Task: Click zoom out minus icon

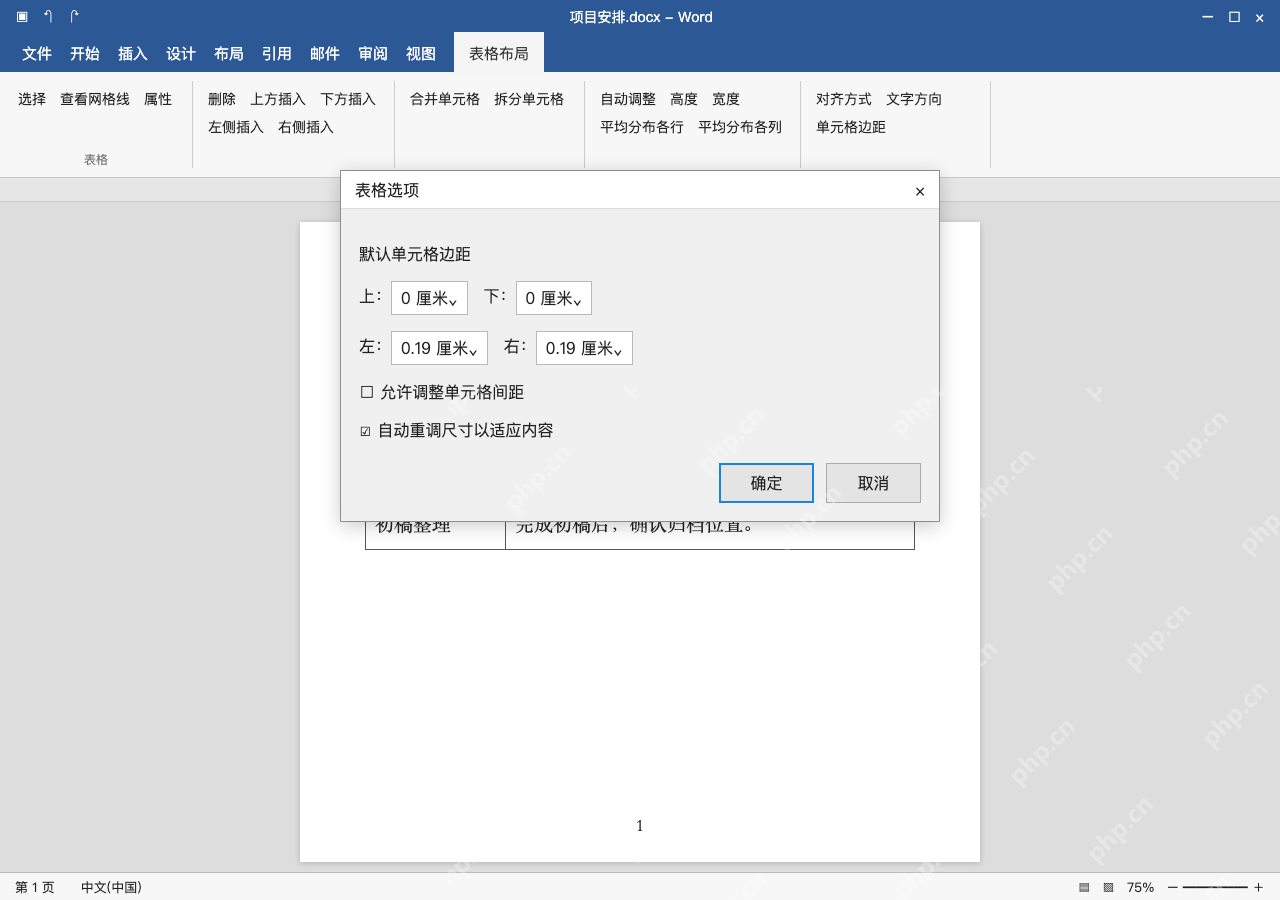Action: point(1173,887)
